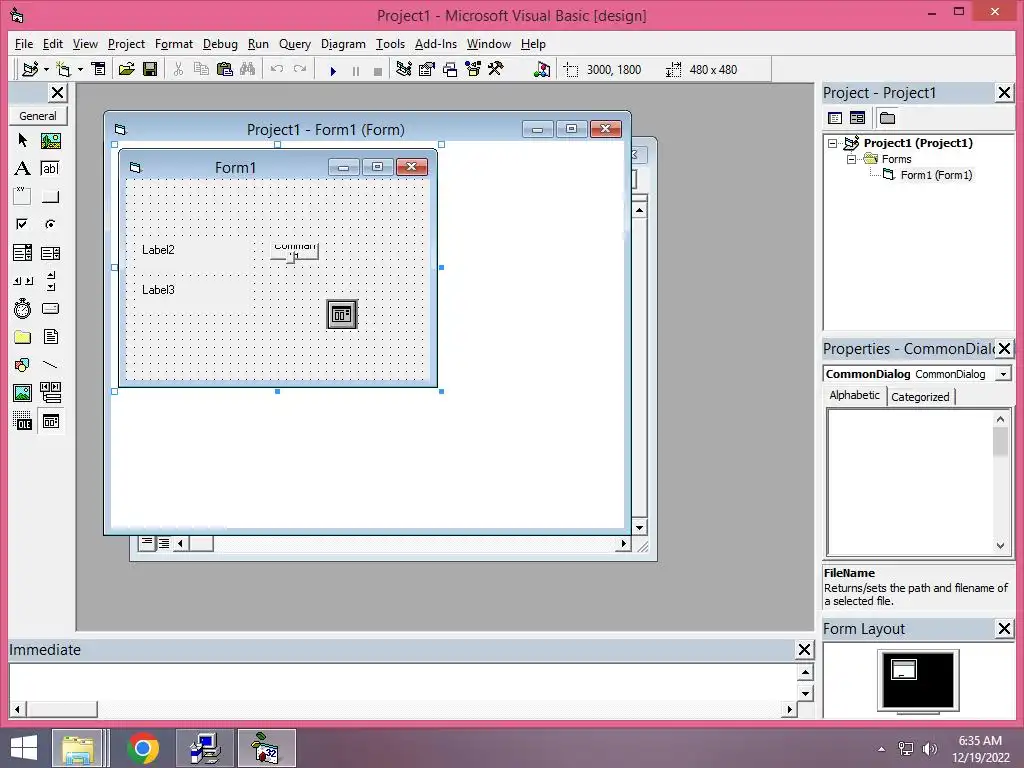Select the VScrollBar control in the toolbox
This screenshot has height=768, width=1024.
pos(50,281)
